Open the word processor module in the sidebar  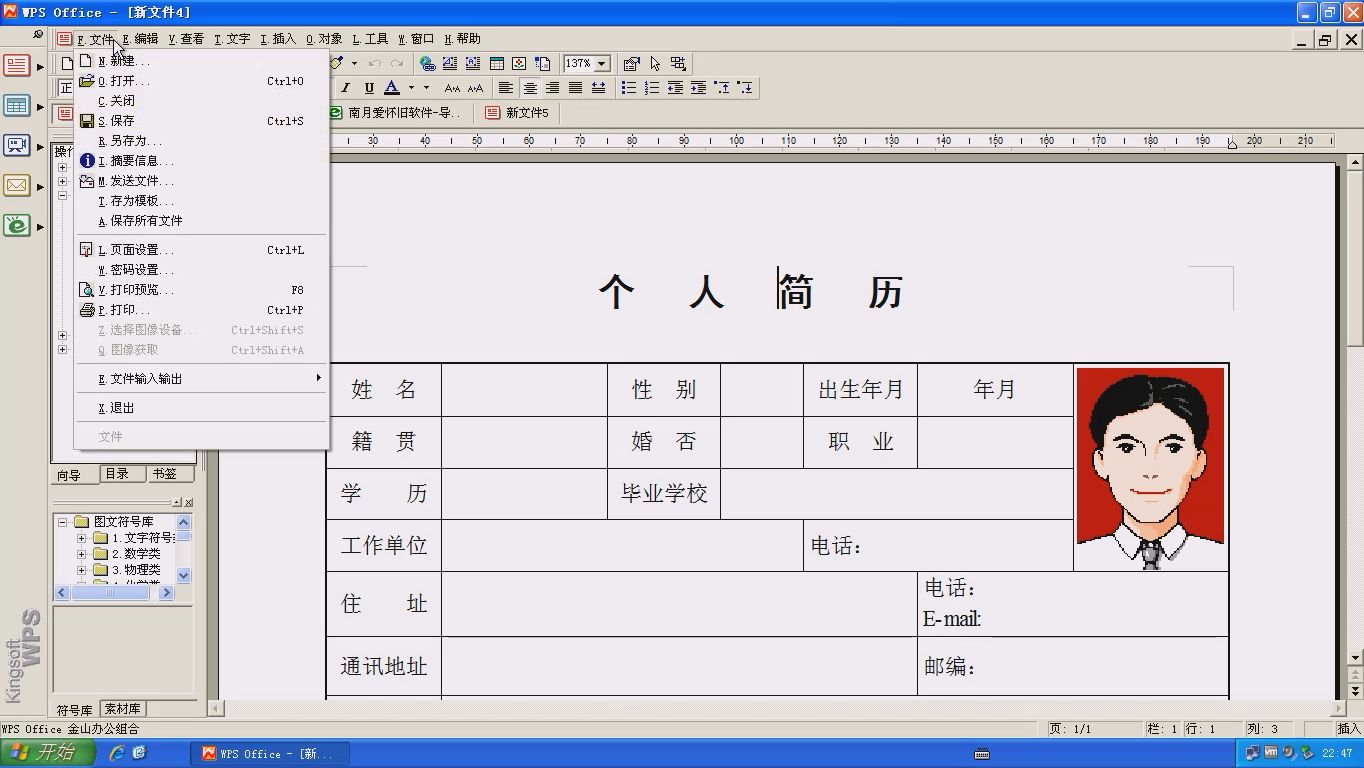tap(17, 66)
